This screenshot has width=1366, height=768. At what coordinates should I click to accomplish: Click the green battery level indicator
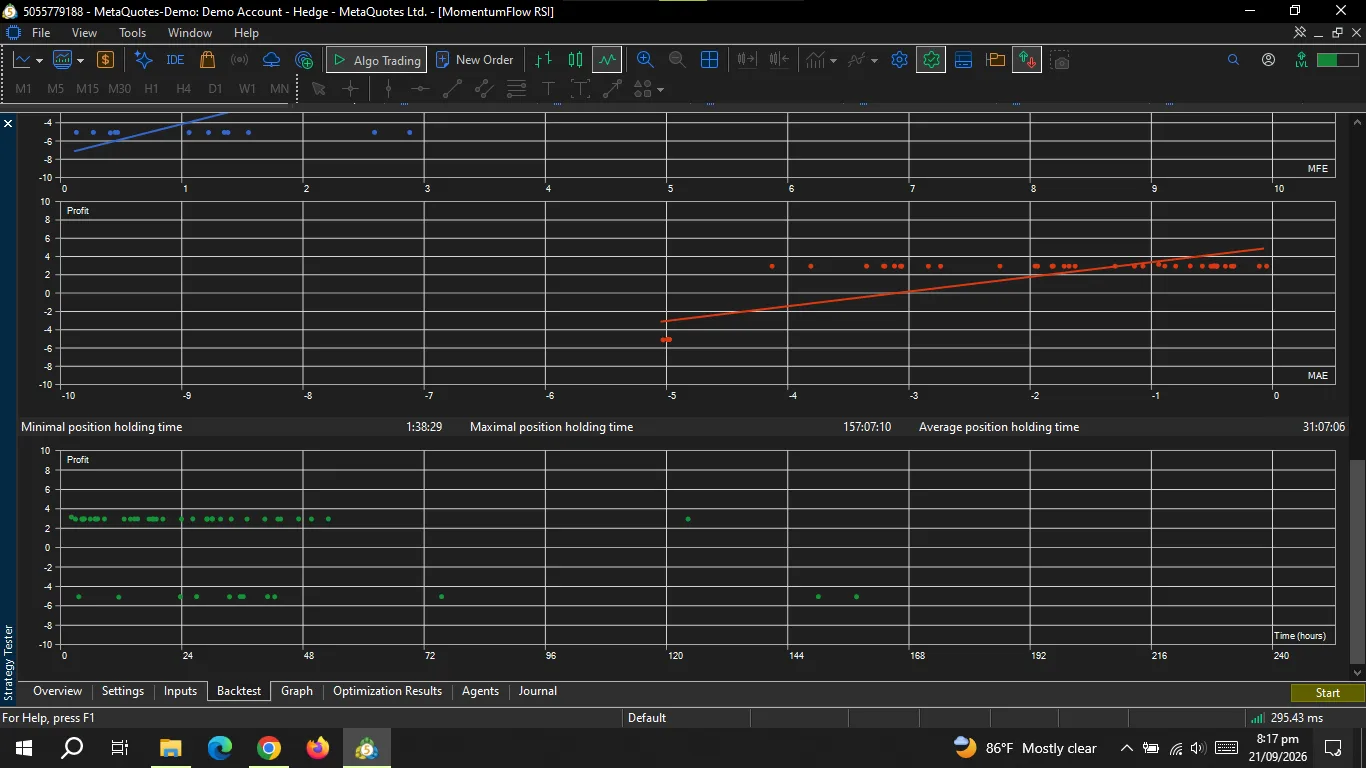pyautogui.click(x=1336, y=60)
